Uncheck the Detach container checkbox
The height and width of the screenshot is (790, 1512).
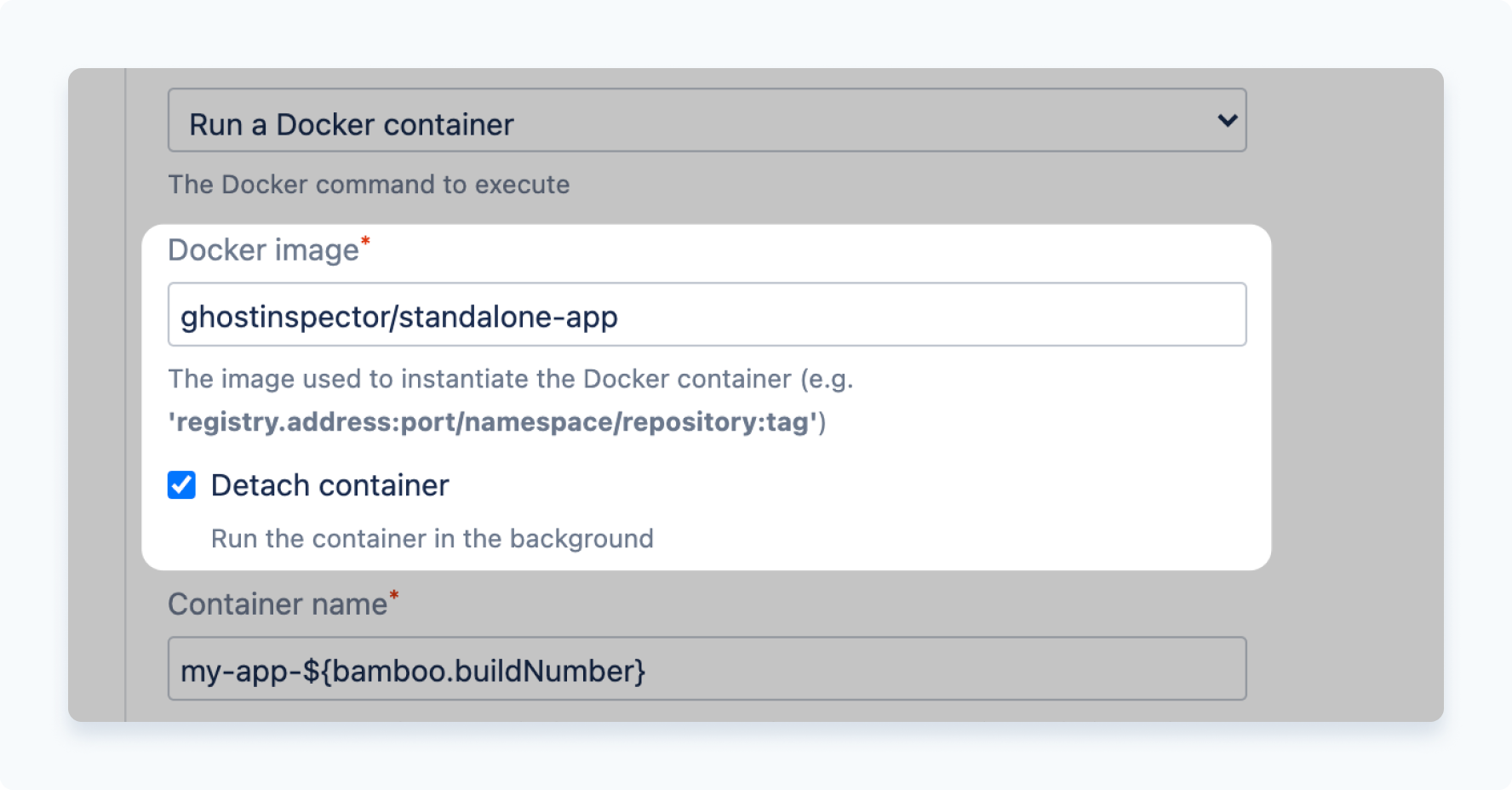coord(180,484)
